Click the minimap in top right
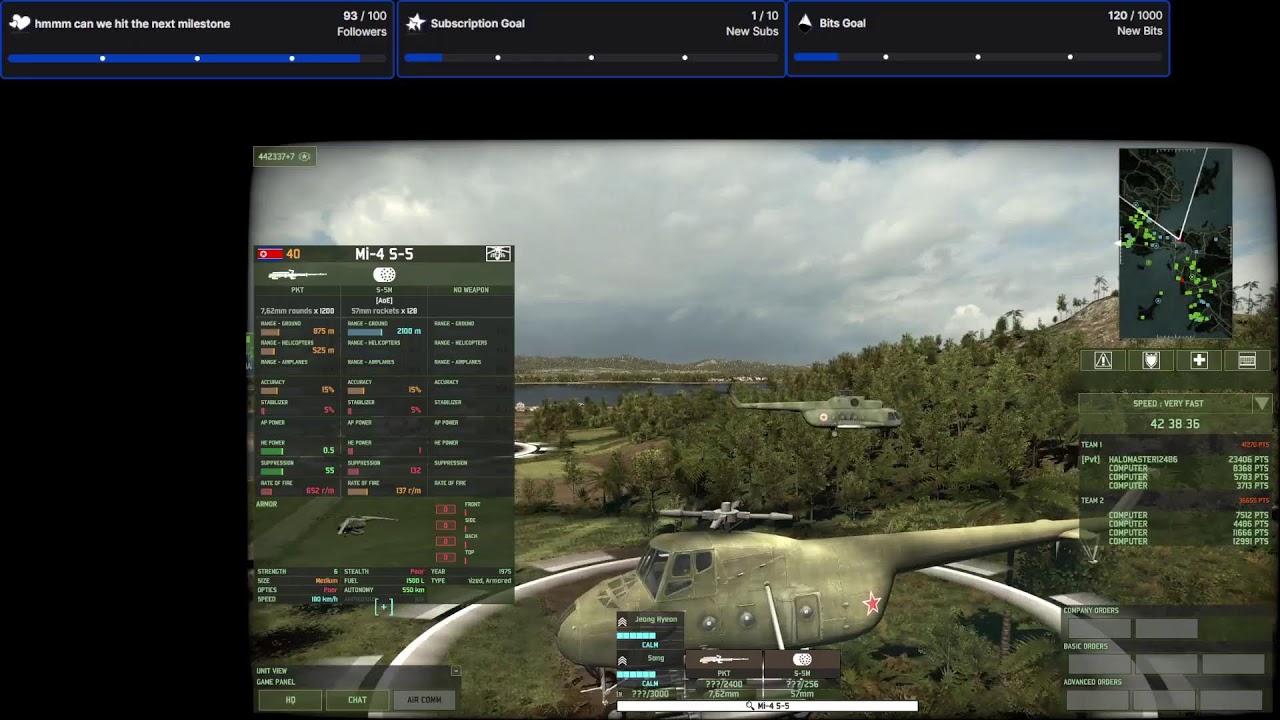1280x720 pixels. [x=1175, y=243]
